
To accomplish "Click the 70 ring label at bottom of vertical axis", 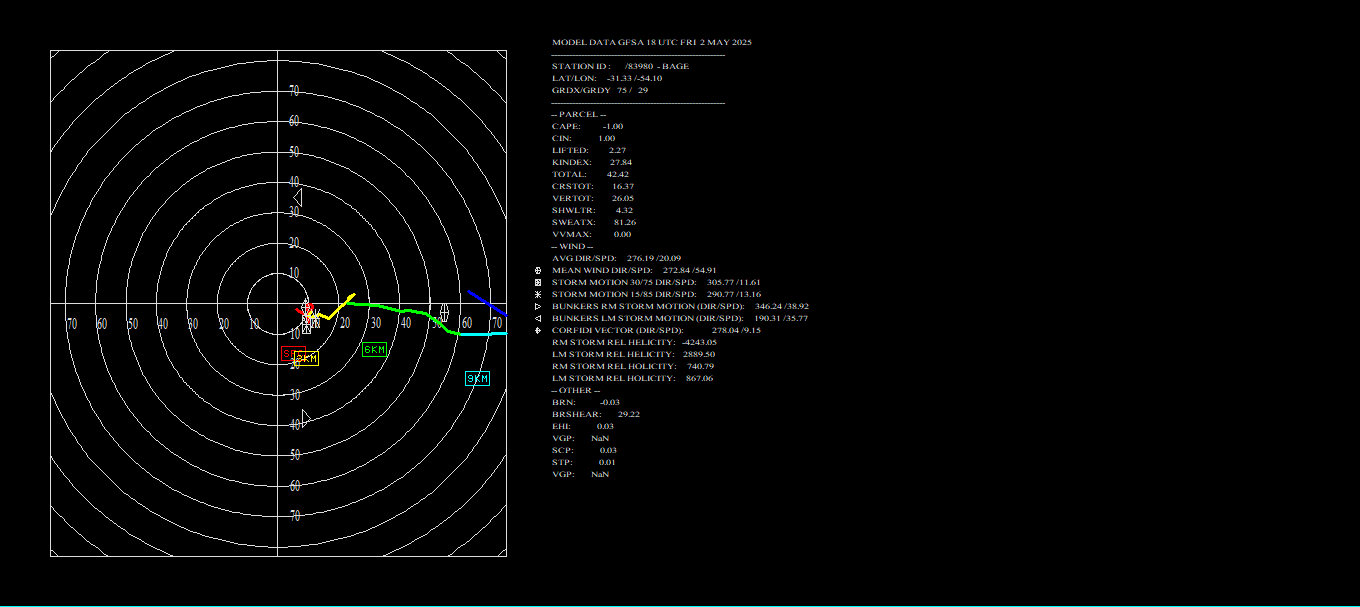I will click(294, 515).
